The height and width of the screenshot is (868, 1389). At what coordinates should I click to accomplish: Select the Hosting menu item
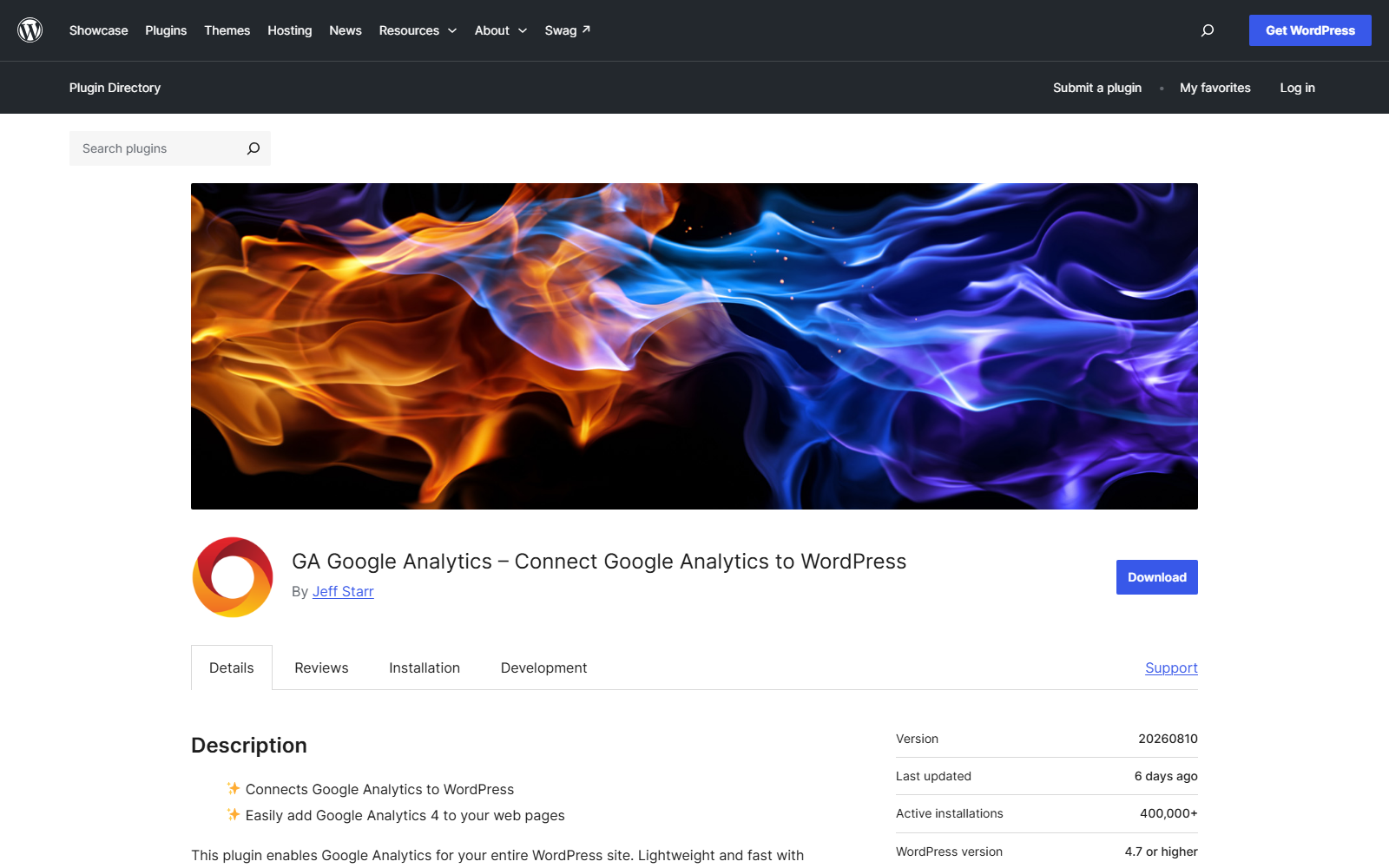pyautogui.click(x=290, y=30)
